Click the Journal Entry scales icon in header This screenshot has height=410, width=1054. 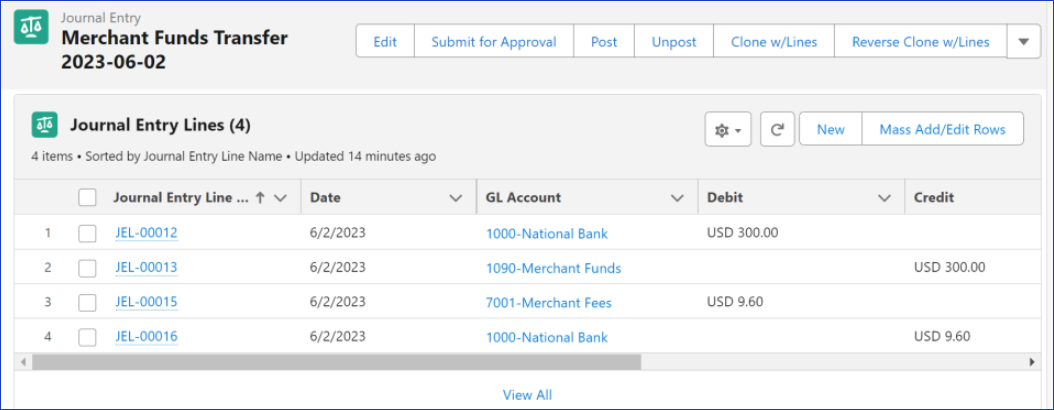tap(31, 29)
